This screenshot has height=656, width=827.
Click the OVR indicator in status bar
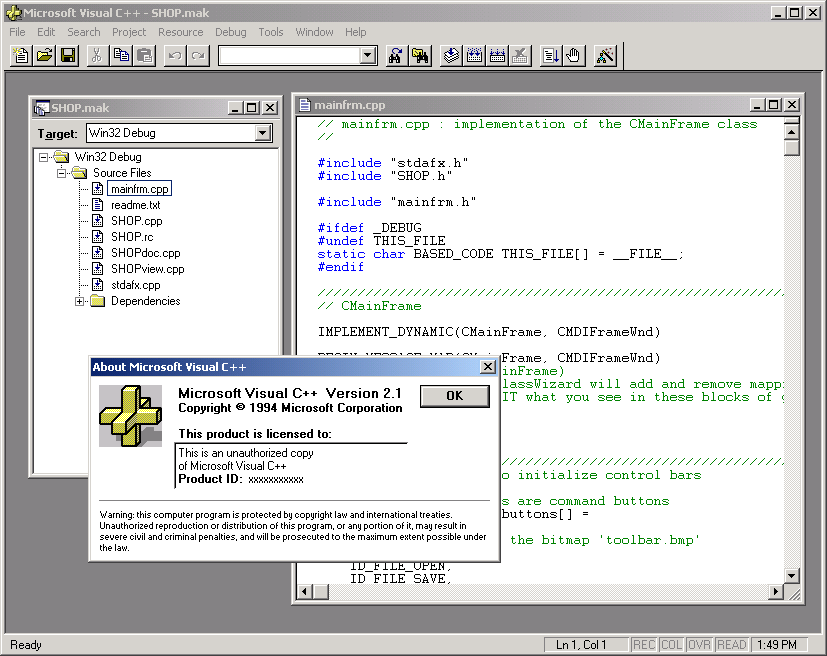point(699,645)
